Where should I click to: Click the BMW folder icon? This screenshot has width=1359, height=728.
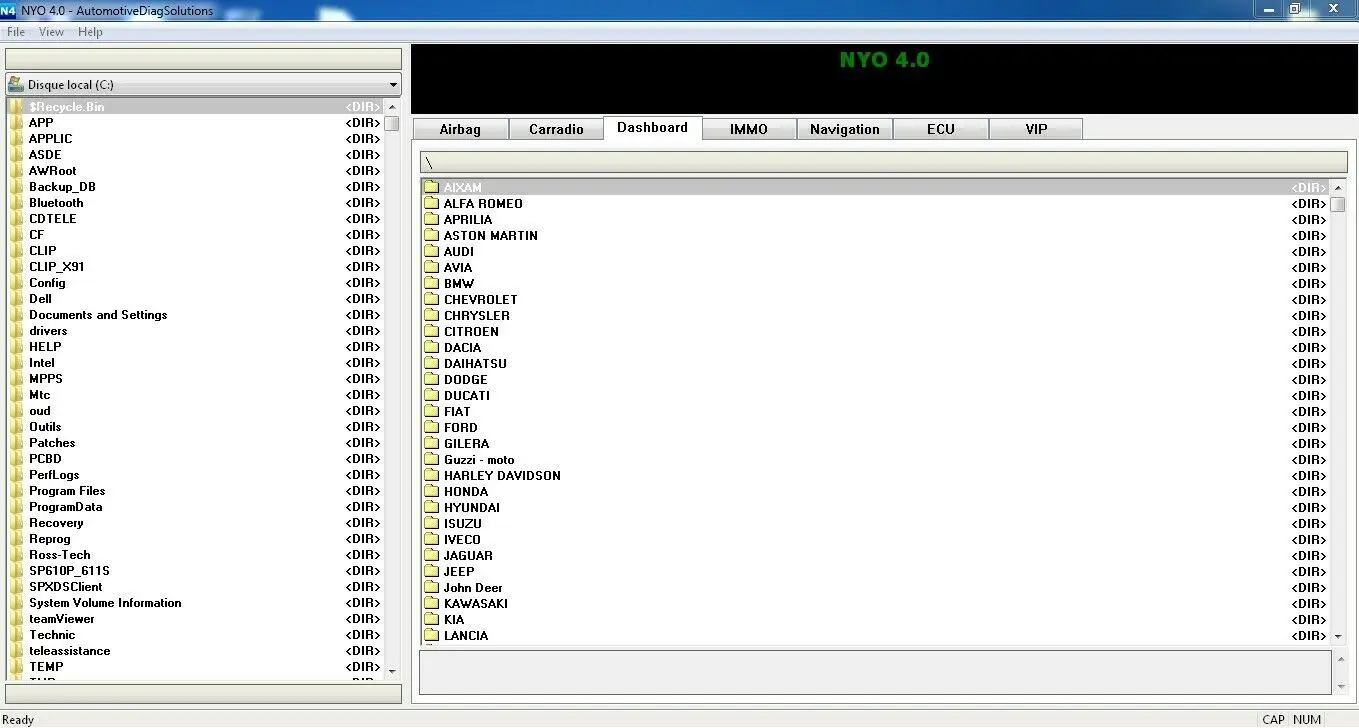coord(431,283)
